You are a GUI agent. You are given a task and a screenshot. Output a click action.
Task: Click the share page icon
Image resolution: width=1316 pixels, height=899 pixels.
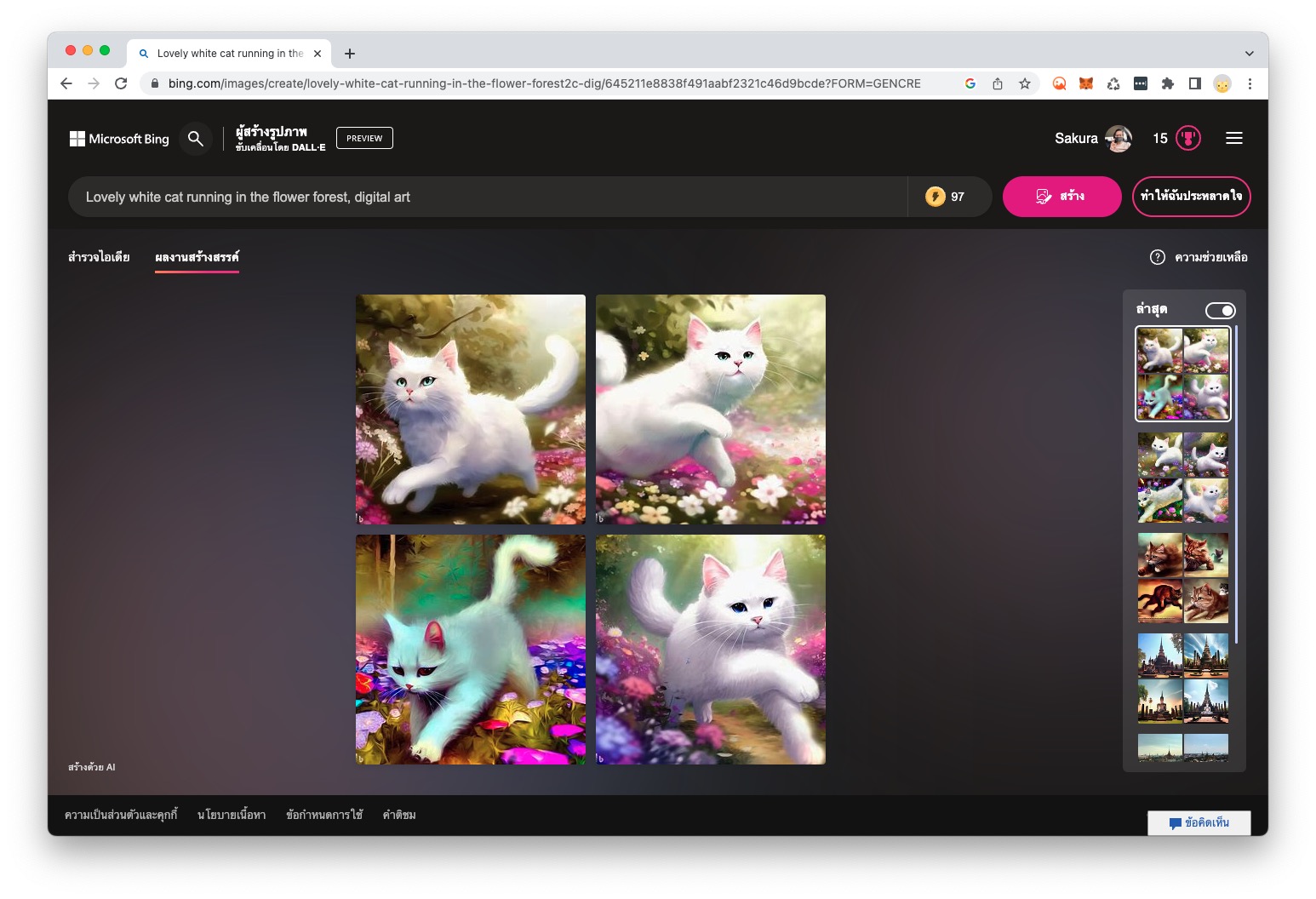[998, 83]
